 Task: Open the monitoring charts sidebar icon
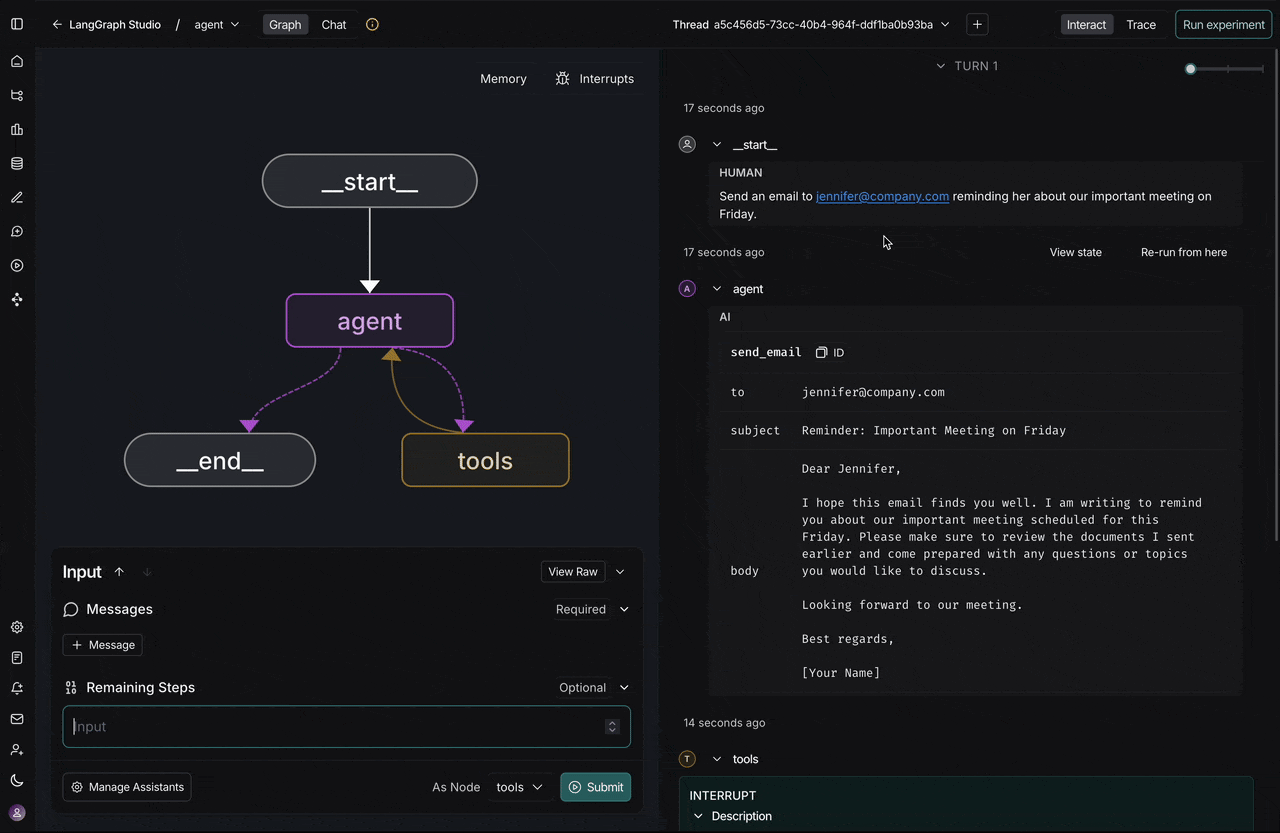click(16, 129)
